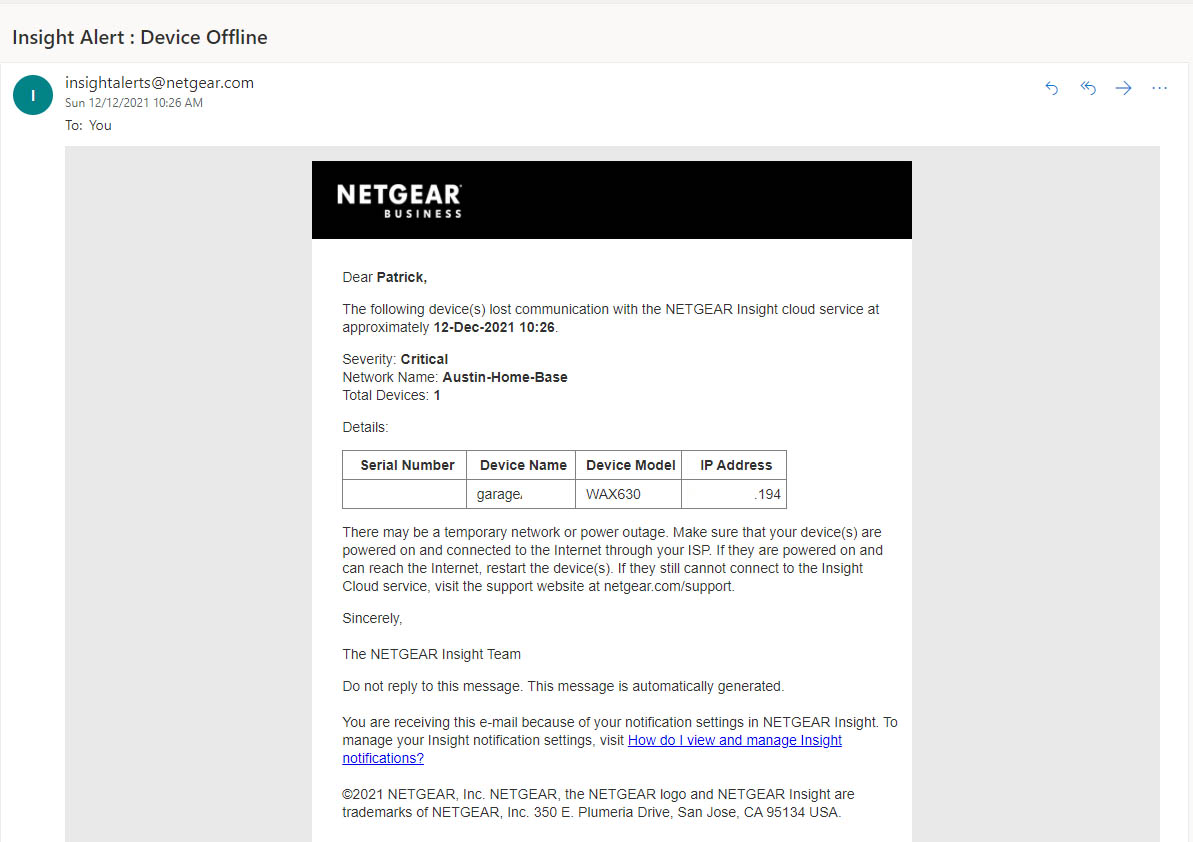The image size is (1193, 842).
Task: Click the 'Do not reply to this message' line
Action: pyautogui.click(x=563, y=686)
